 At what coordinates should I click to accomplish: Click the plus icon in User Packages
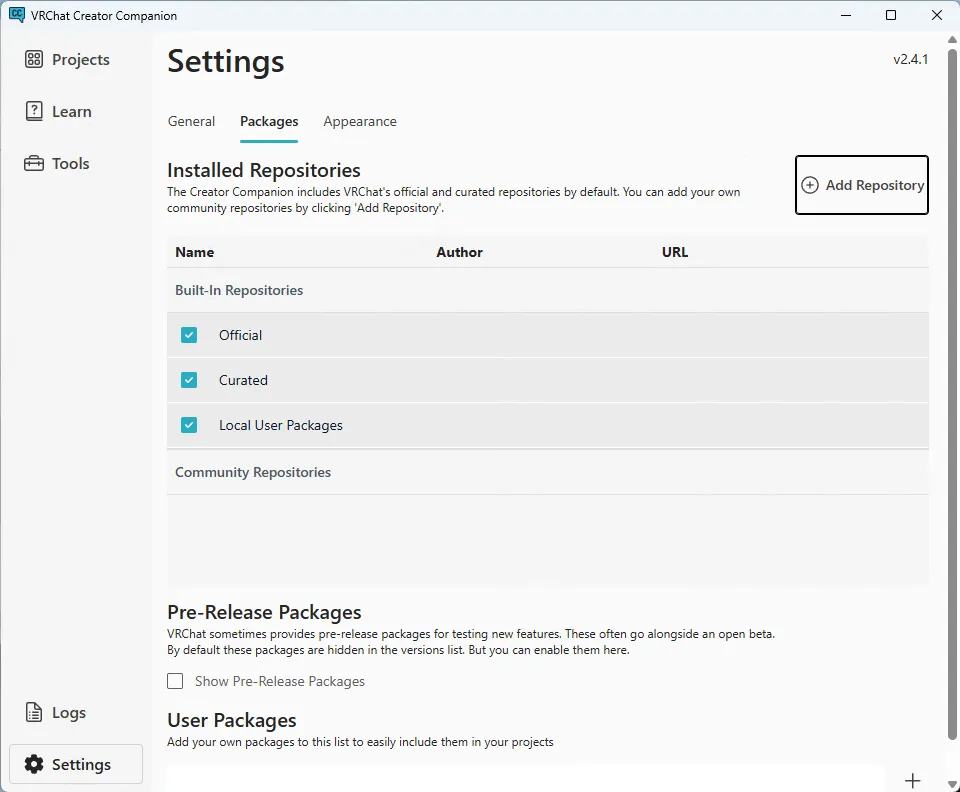[912, 780]
